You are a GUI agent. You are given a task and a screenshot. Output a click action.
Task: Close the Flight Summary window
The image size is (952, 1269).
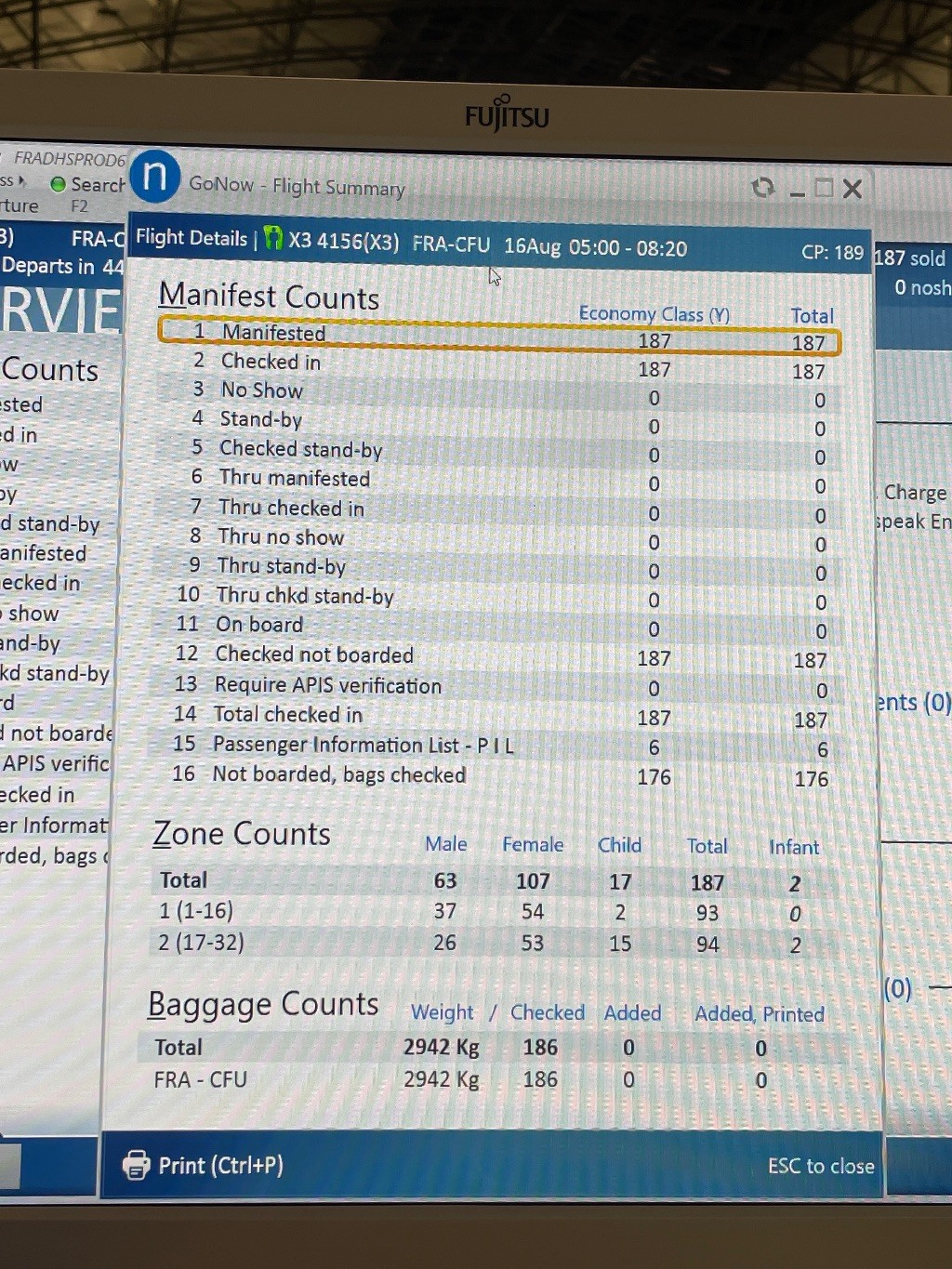[852, 189]
